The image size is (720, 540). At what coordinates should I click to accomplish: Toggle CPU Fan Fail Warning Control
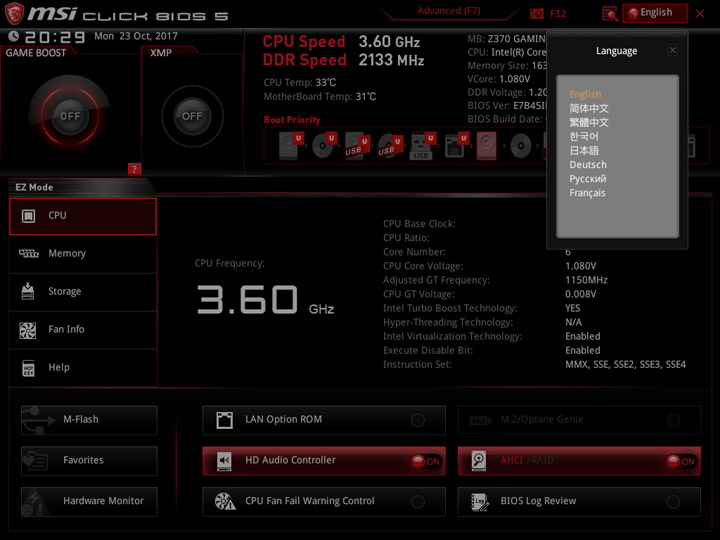[418, 502]
